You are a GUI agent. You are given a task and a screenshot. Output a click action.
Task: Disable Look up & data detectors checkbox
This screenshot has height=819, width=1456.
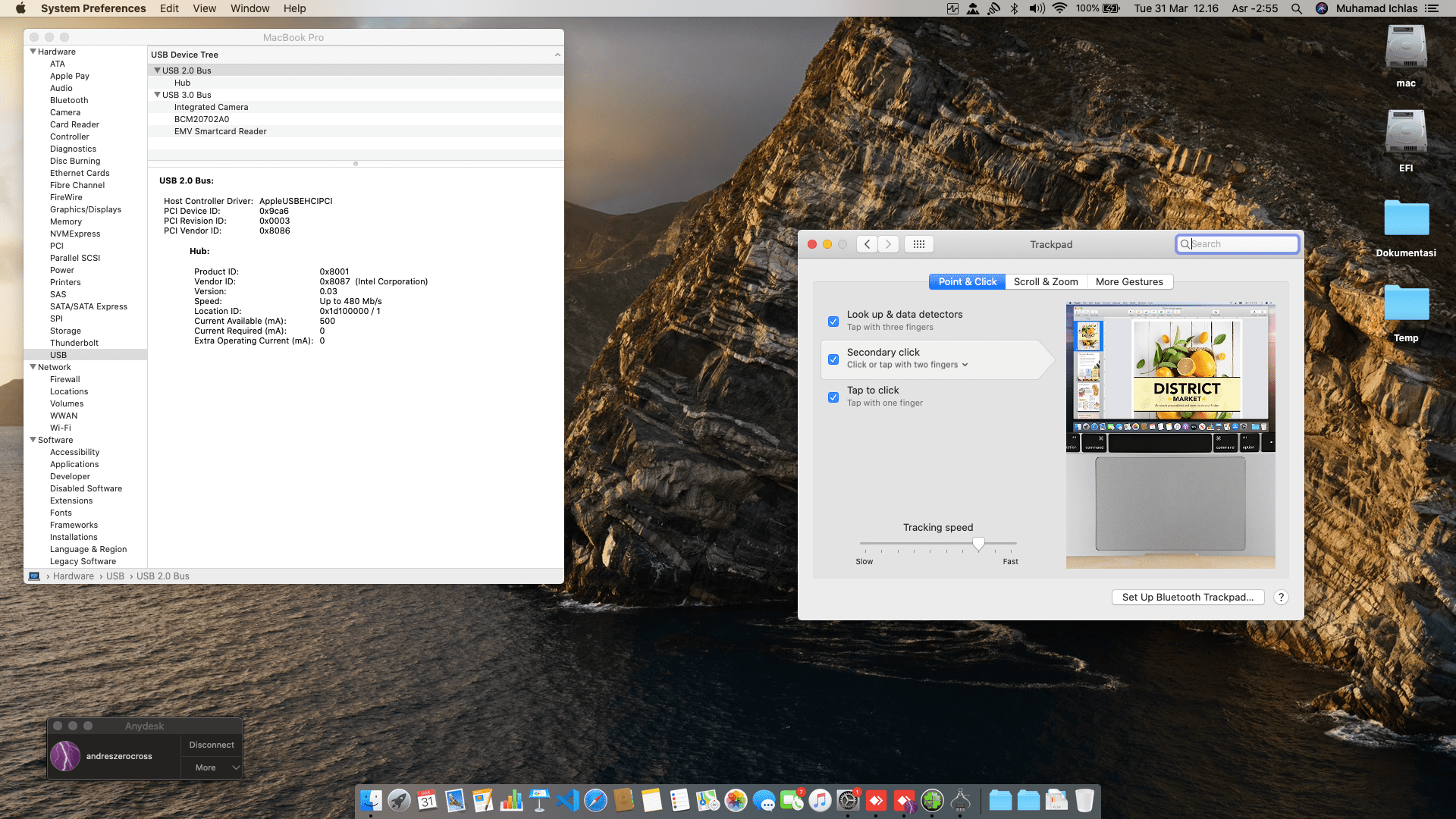(x=833, y=321)
